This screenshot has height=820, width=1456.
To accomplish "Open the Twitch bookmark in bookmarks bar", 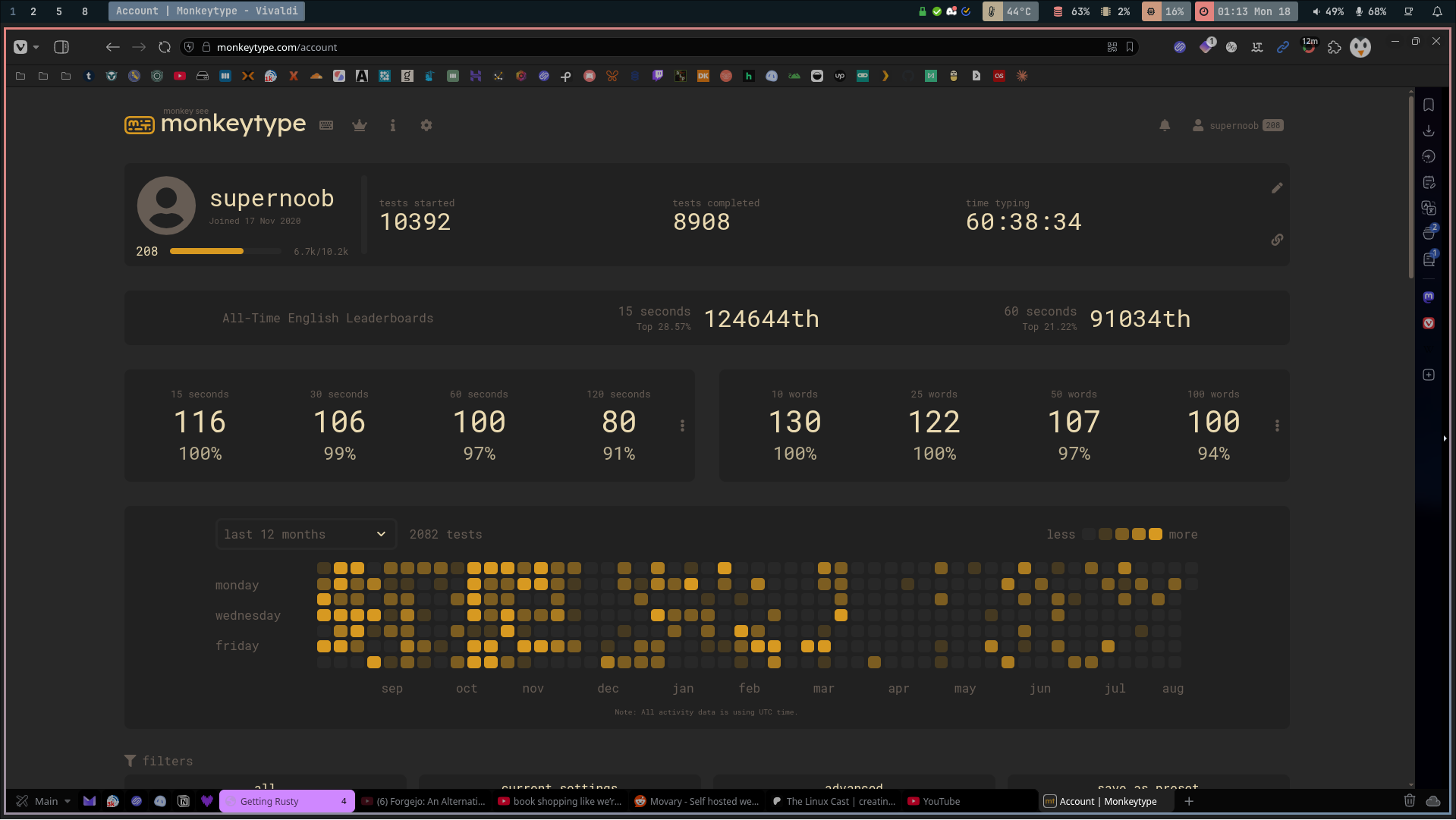I will [658, 76].
